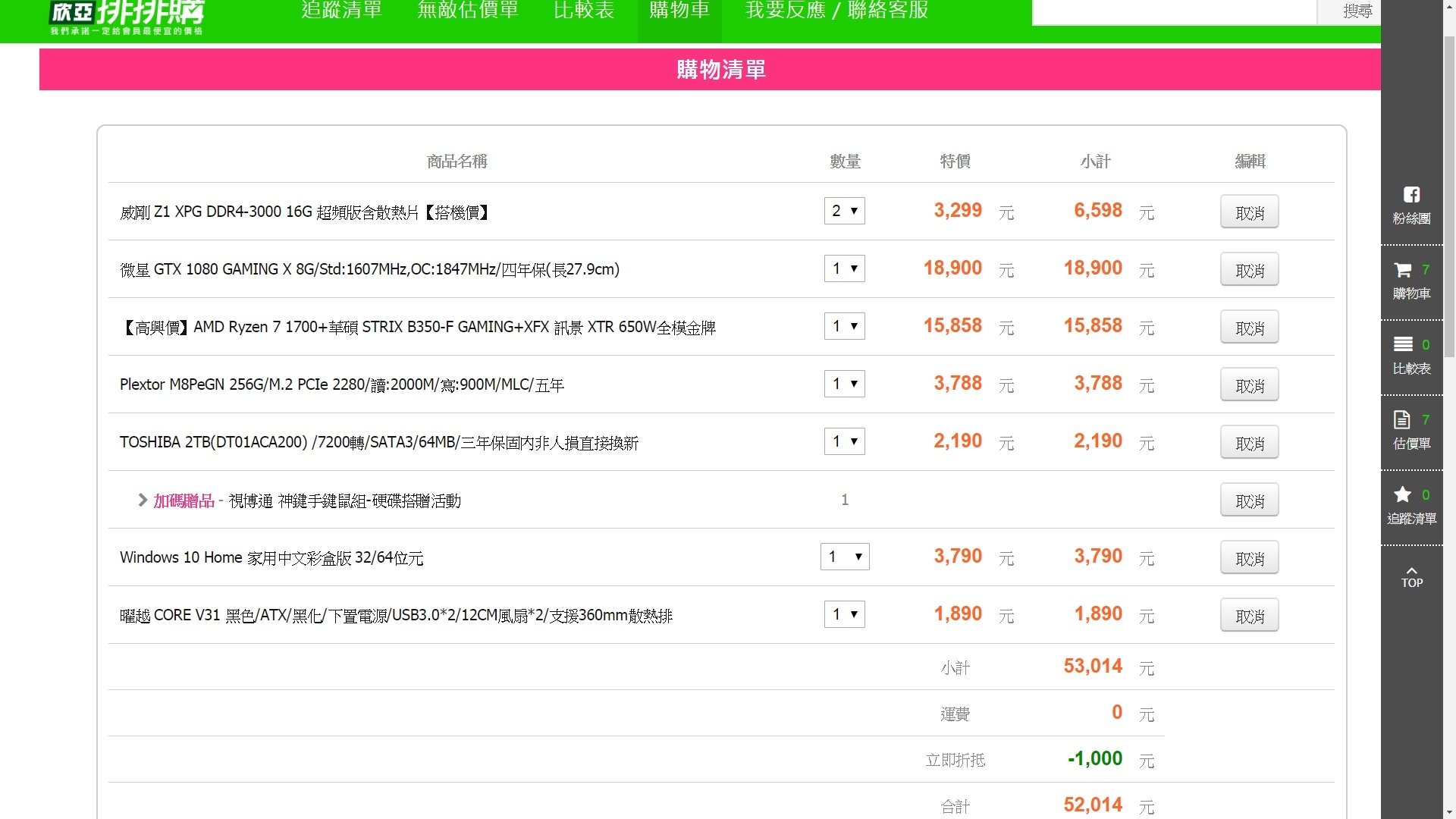
Task: Open the 無敵估價單 top menu item
Action: click(468, 11)
